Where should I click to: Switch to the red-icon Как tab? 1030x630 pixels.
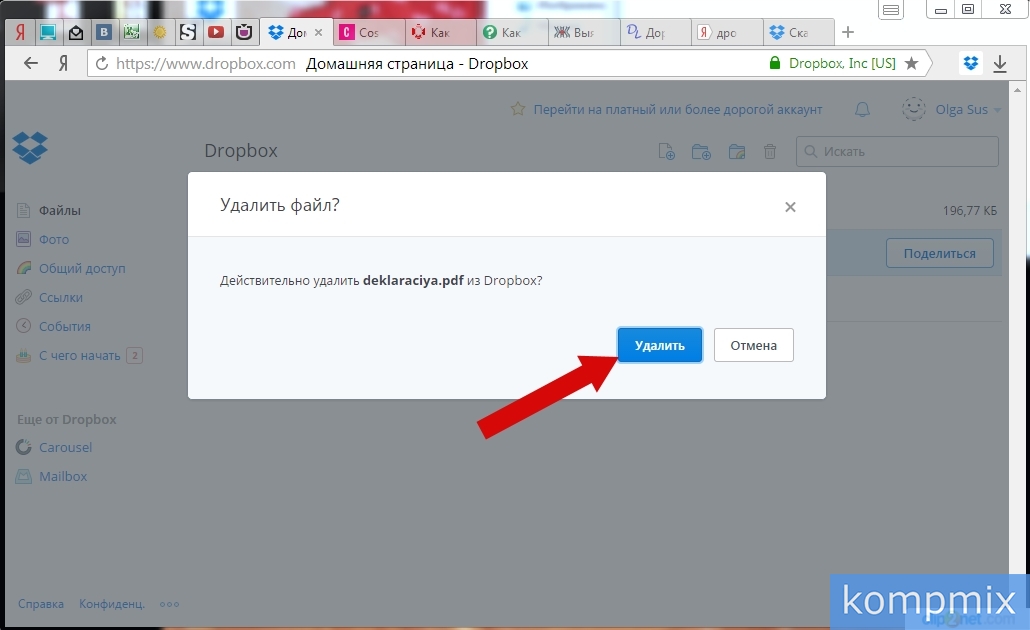(x=441, y=32)
